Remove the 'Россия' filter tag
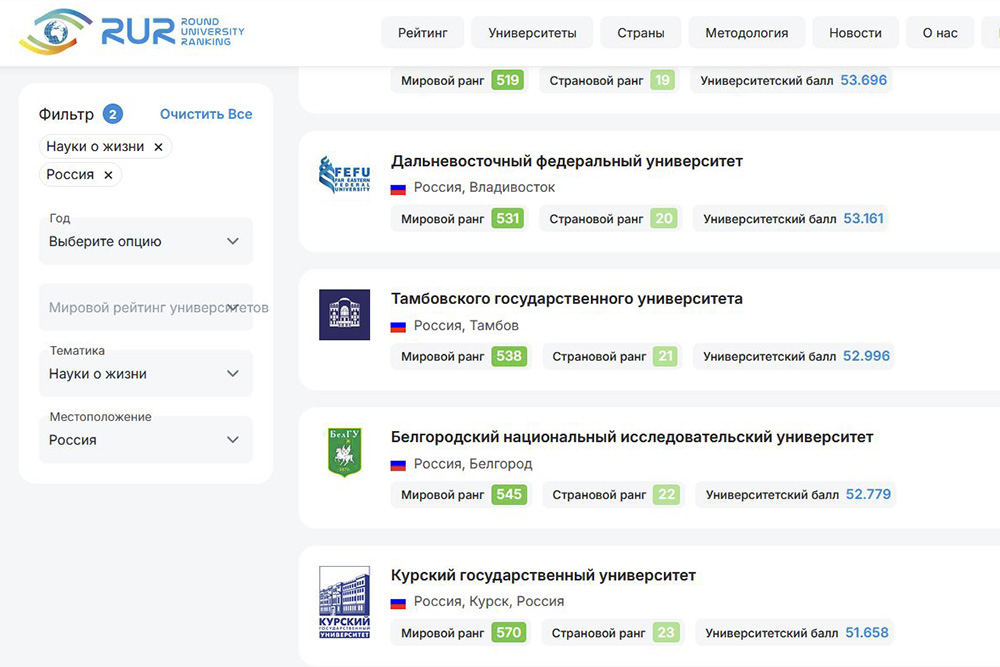This screenshot has width=1000, height=667. pyautogui.click(x=108, y=175)
